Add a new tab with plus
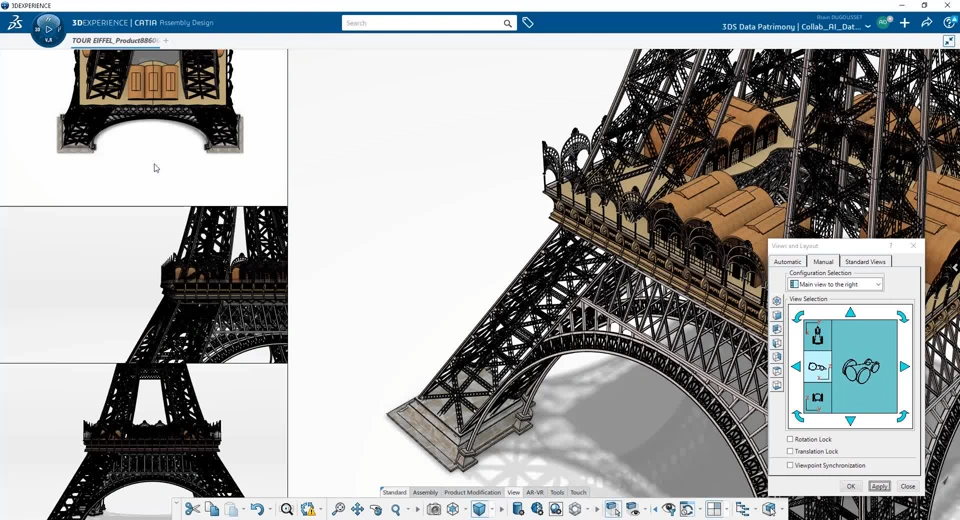This screenshot has height=520, width=960. tap(166, 40)
